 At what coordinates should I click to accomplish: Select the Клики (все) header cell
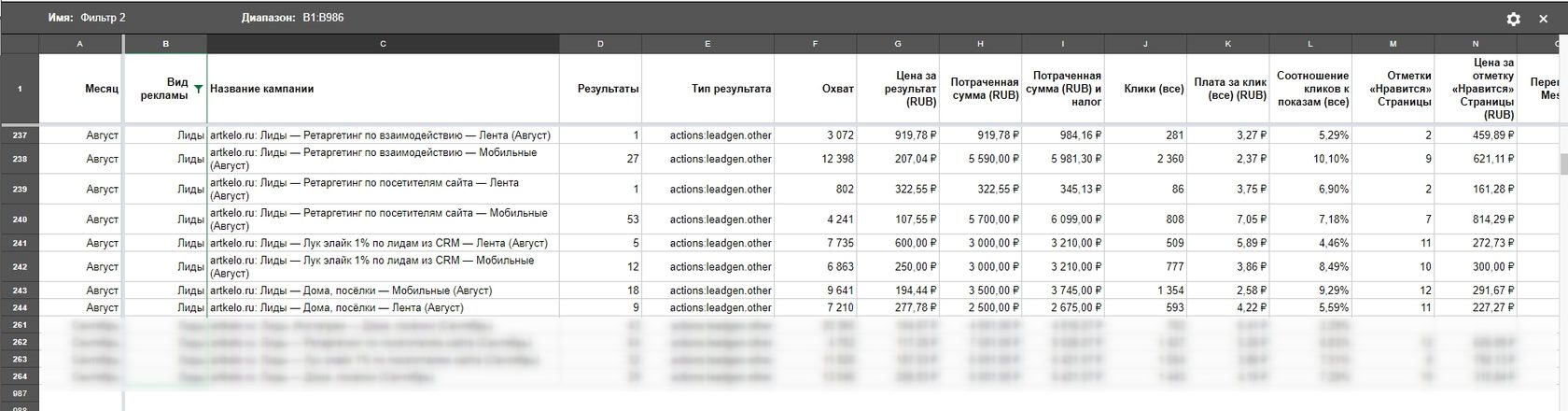(x=1145, y=89)
